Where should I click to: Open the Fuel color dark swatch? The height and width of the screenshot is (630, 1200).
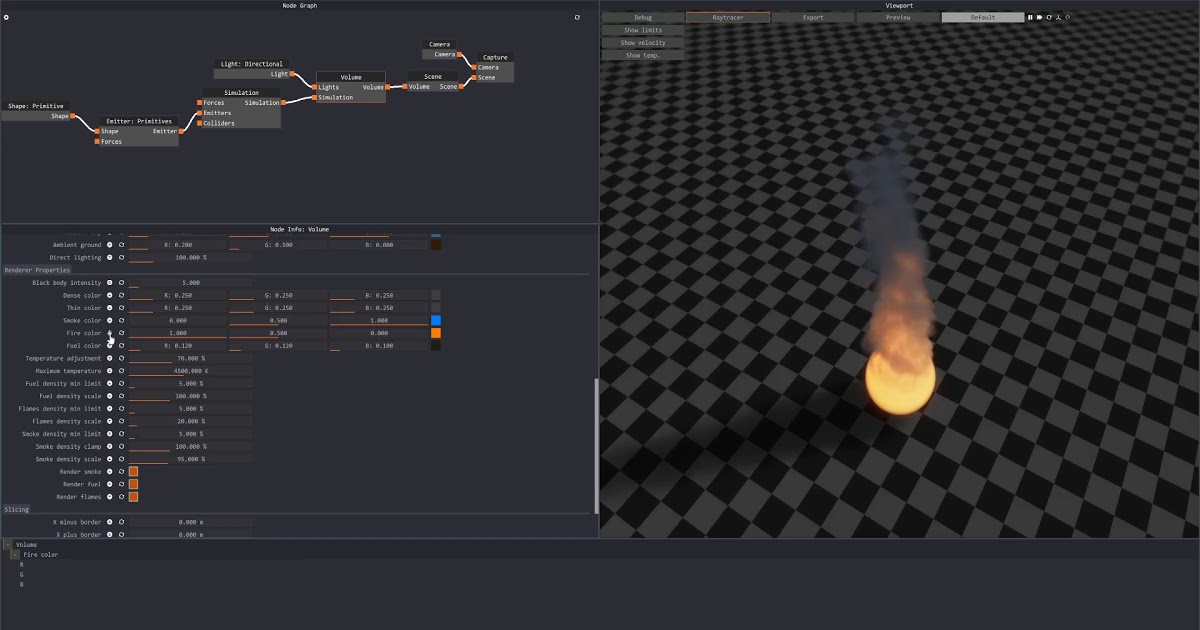tap(436, 346)
